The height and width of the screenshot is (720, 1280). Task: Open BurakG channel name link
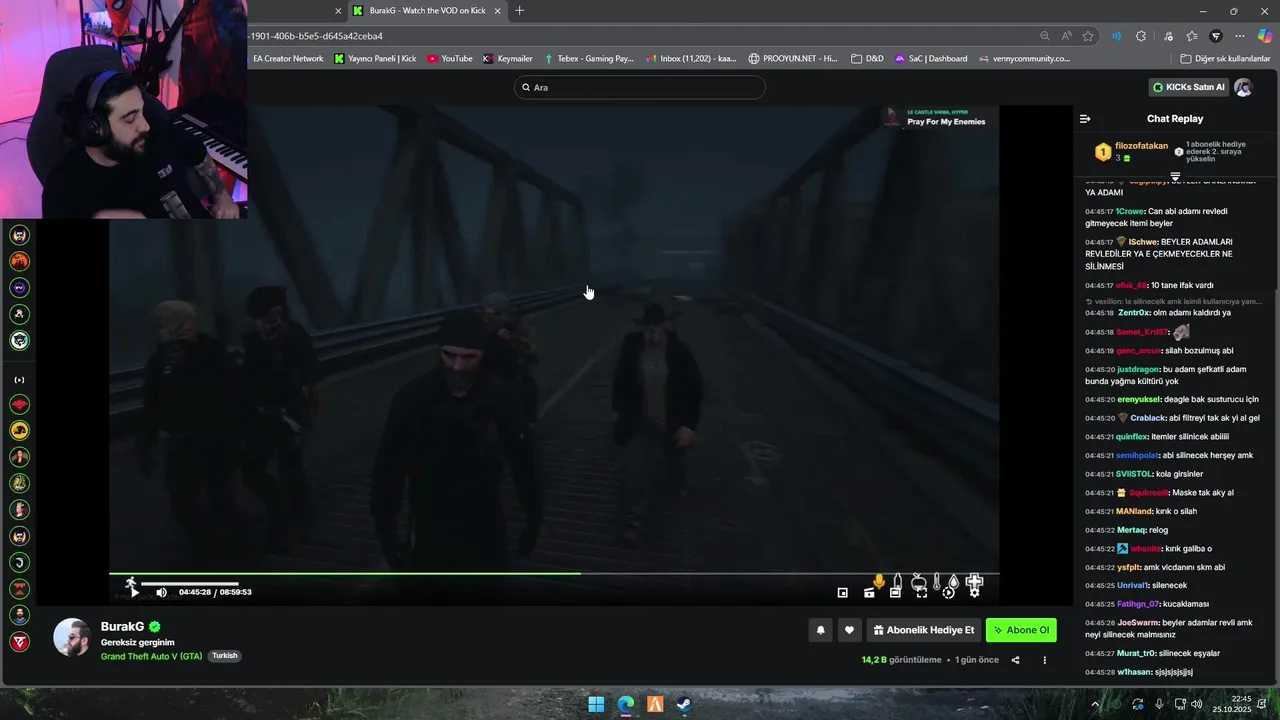(x=122, y=627)
